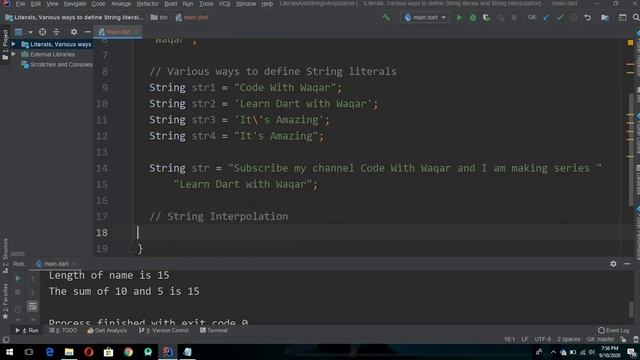The width and height of the screenshot is (640, 360).
Task: Open the main.dart run configuration dropdown
Action: pos(425,18)
